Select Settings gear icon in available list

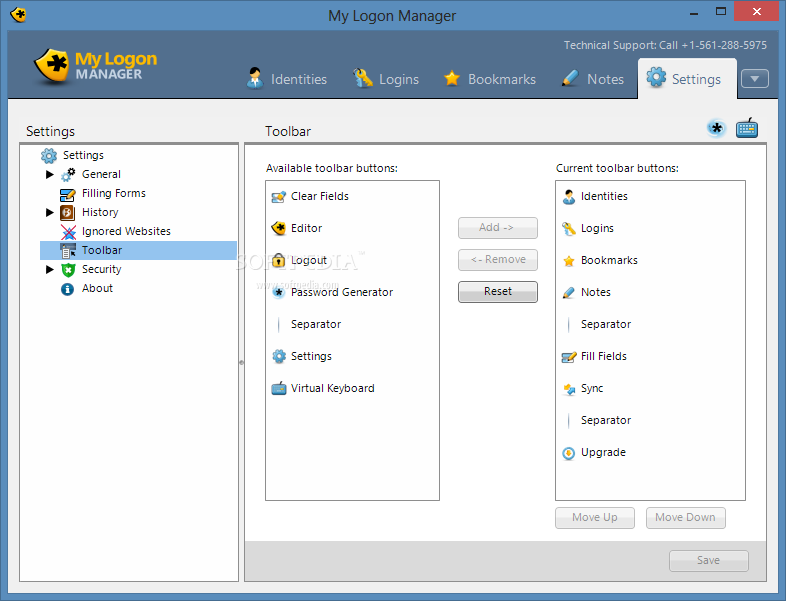(279, 356)
